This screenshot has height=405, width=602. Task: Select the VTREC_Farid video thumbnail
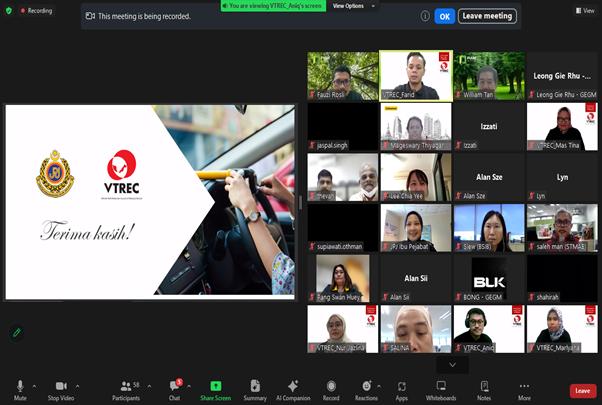point(415,75)
